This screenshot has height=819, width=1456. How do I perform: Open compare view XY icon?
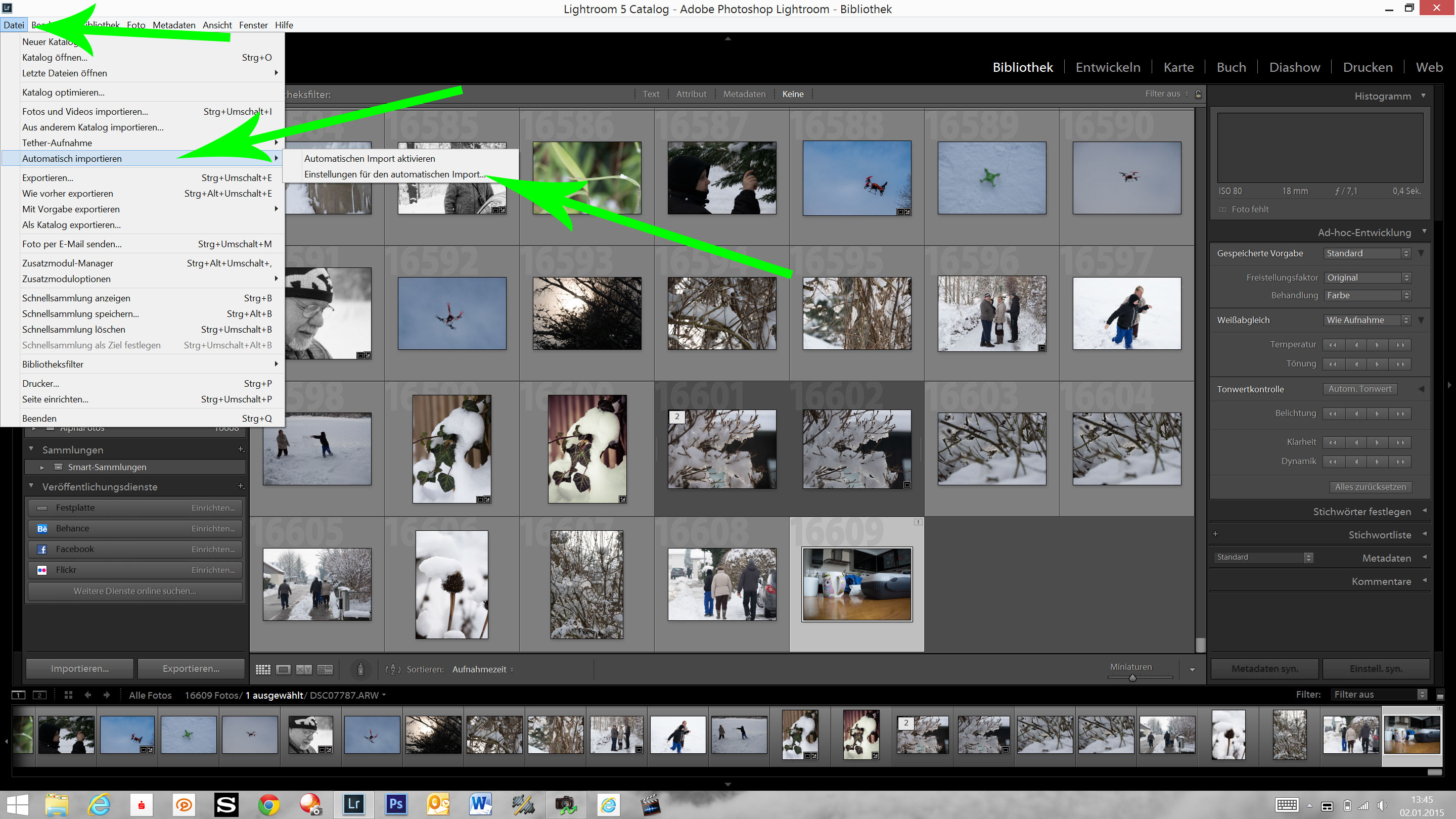click(304, 669)
